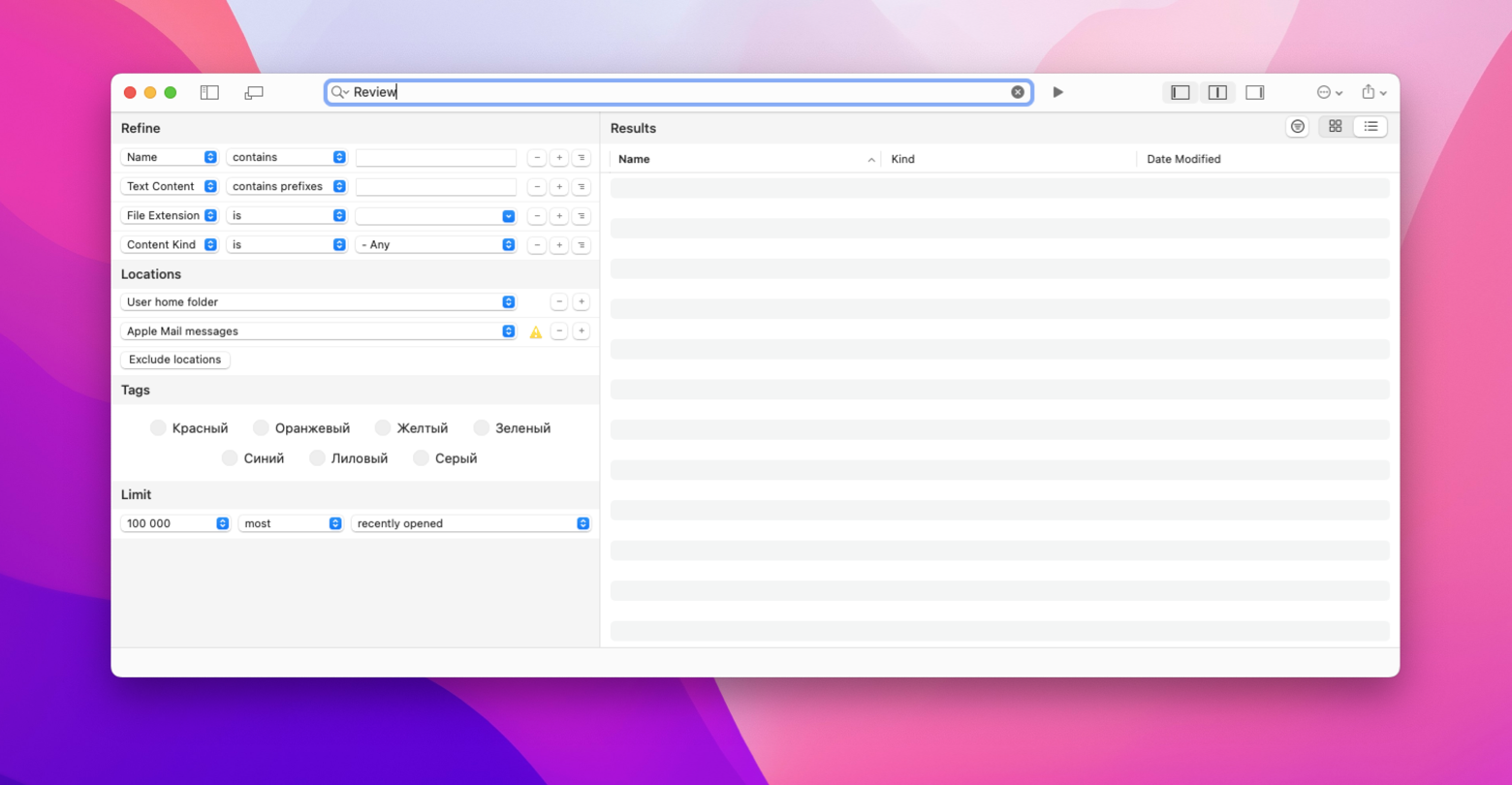Image resolution: width=1512 pixels, height=785 pixels.
Task: Open search magnifier options menu
Action: coord(339,92)
